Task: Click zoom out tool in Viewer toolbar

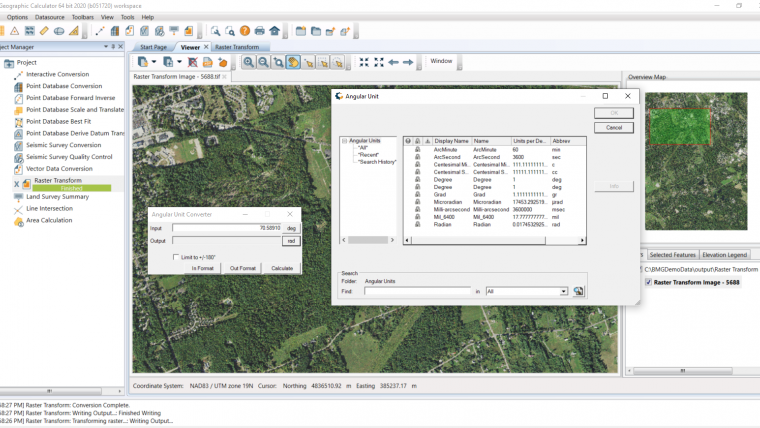Action: [263, 62]
